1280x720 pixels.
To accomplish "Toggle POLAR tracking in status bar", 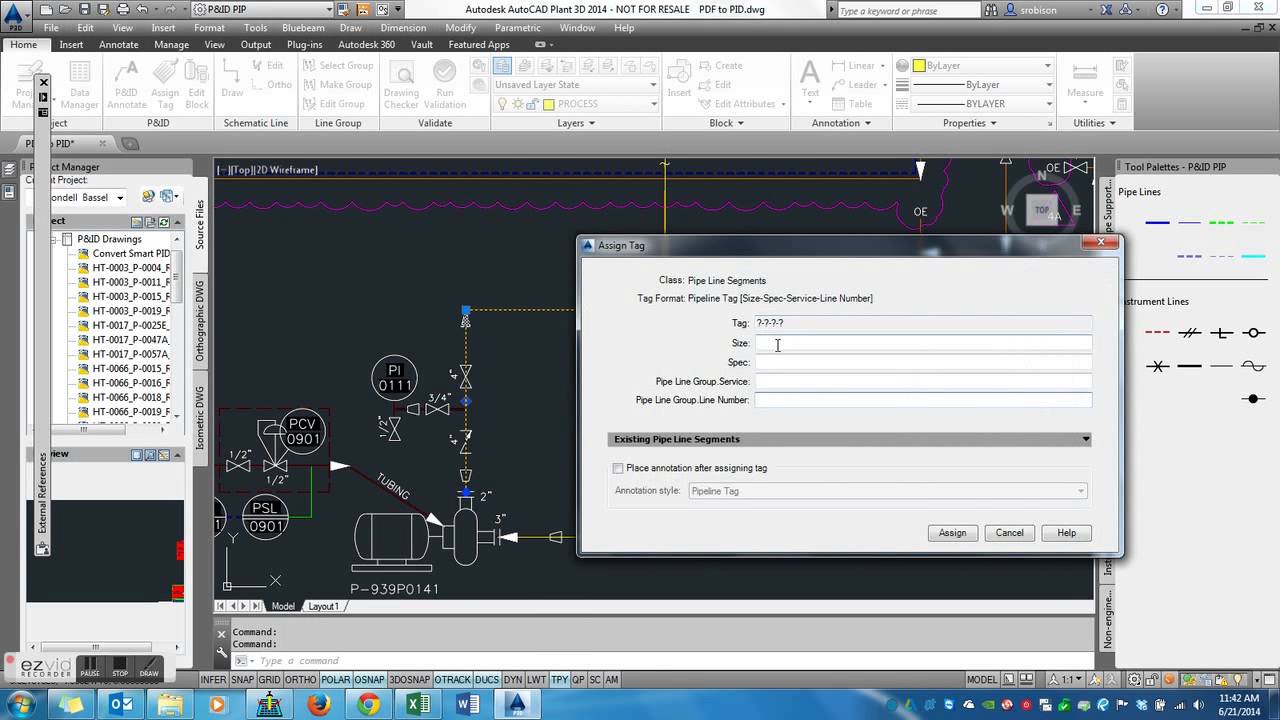I will click(335, 680).
